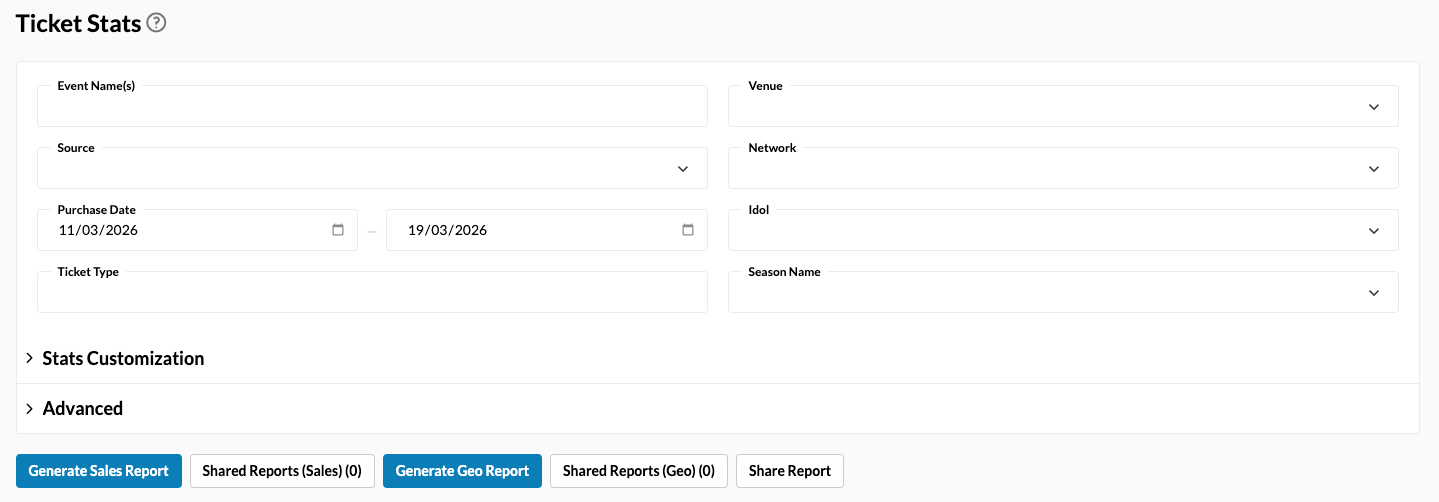
Task: Open Shared Reports (Geo) list
Action: [638, 471]
